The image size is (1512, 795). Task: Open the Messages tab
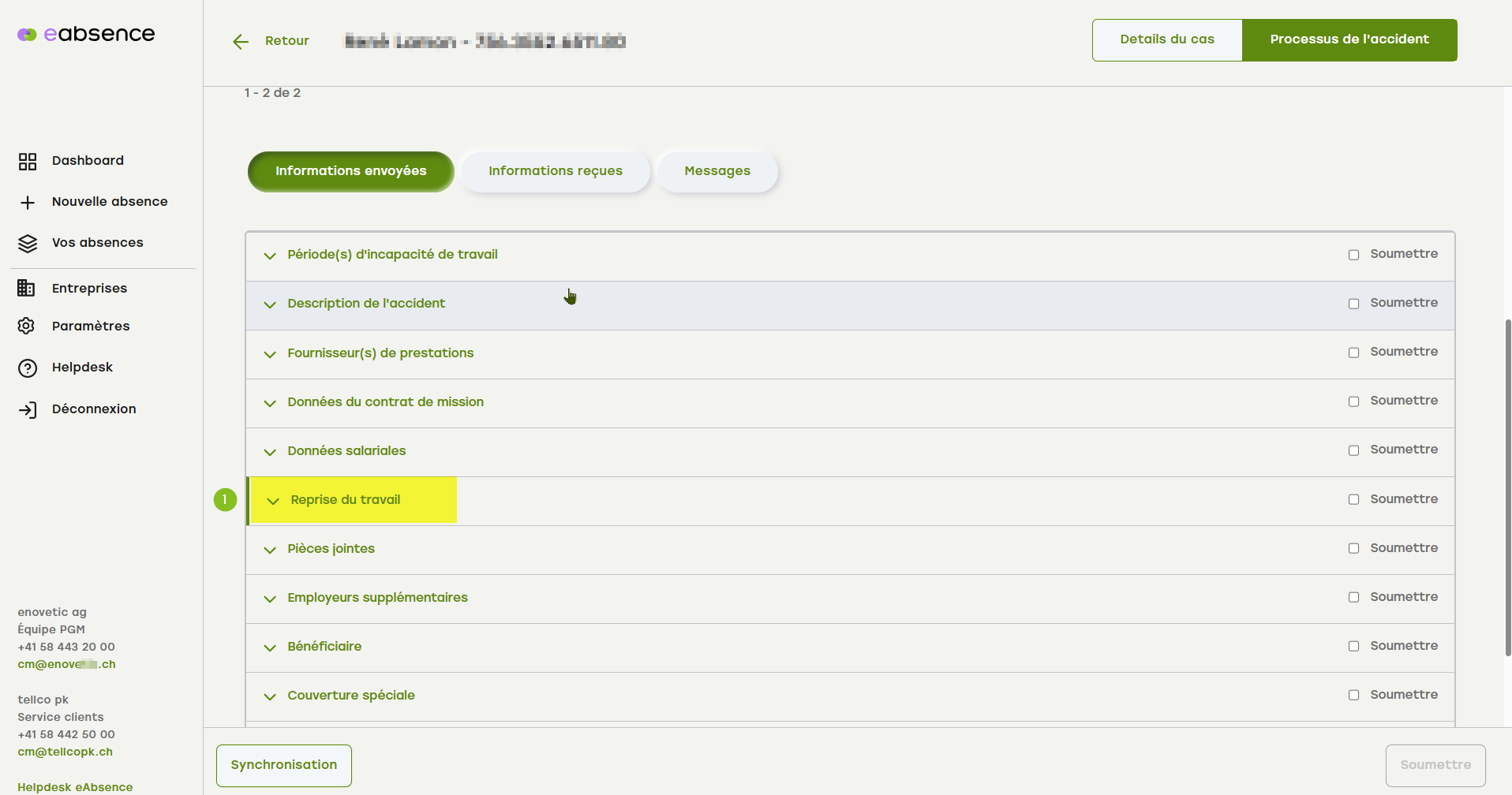click(717, 171)
